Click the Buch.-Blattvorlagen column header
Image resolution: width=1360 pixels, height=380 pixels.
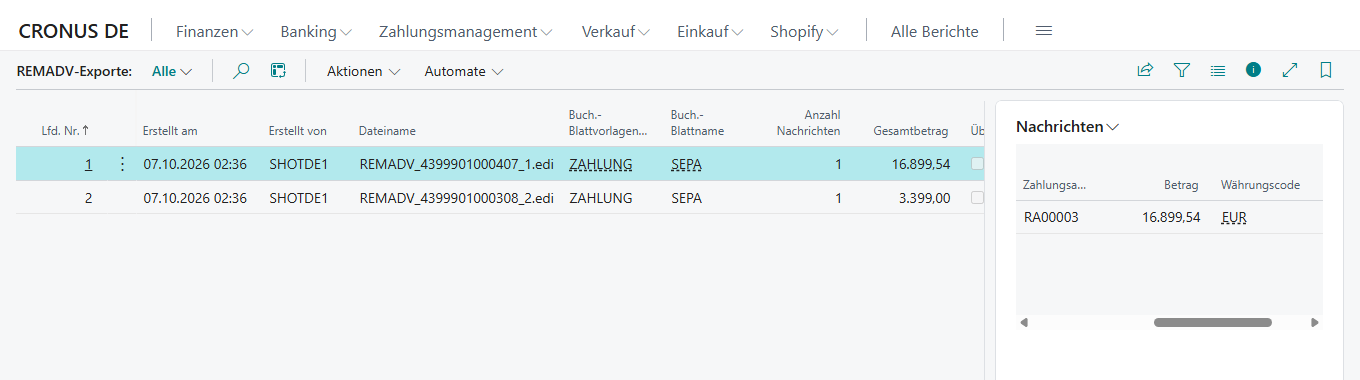click(x=608, y=123)
